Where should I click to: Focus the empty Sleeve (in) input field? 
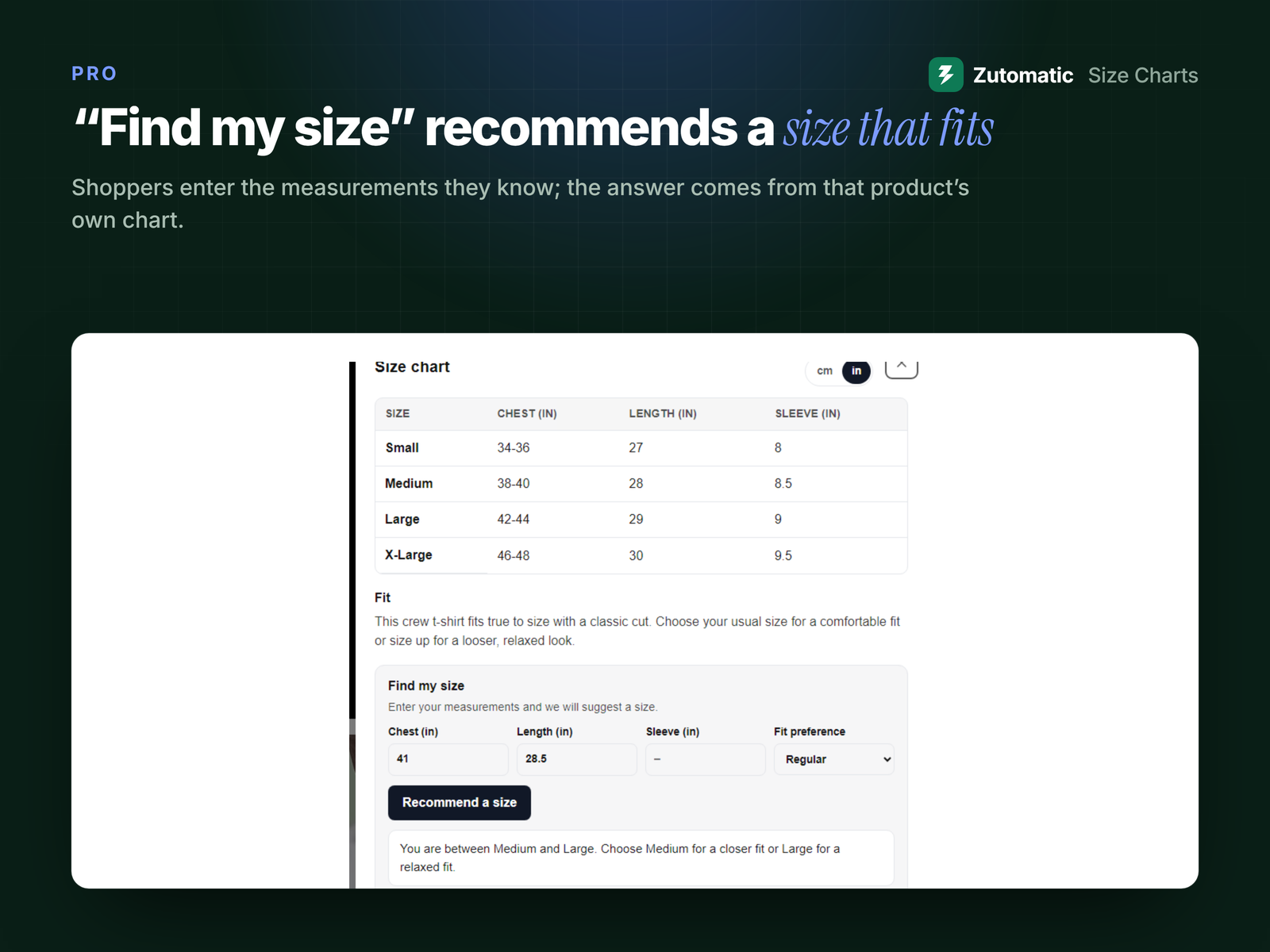point(706,759)
